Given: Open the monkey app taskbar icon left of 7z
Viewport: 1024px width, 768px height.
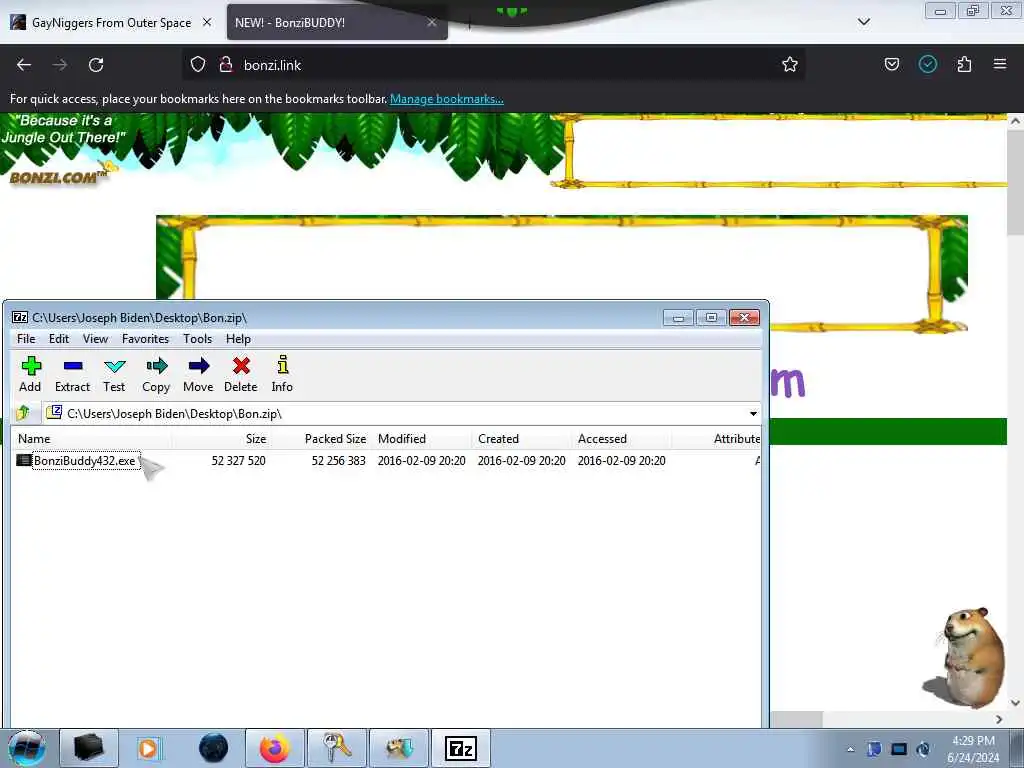Looking at the screenshot, I should click(x=399, y=748).
